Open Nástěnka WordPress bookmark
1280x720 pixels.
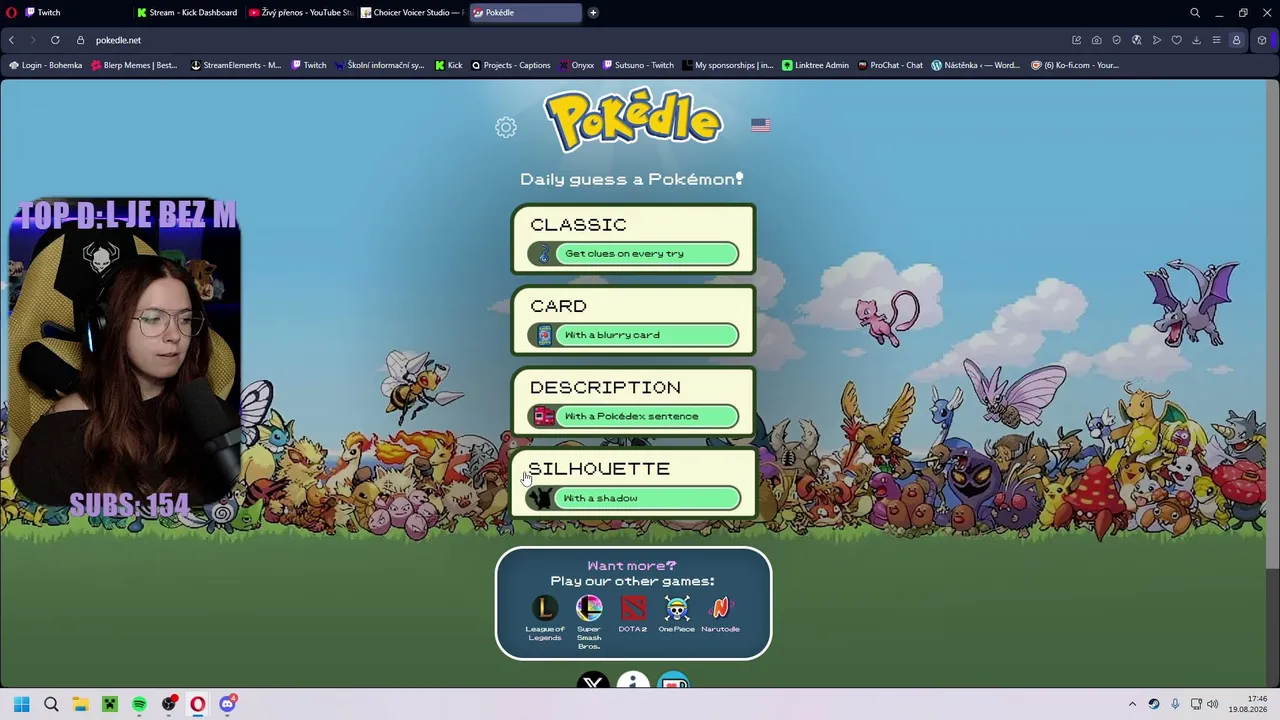[975, 65]
